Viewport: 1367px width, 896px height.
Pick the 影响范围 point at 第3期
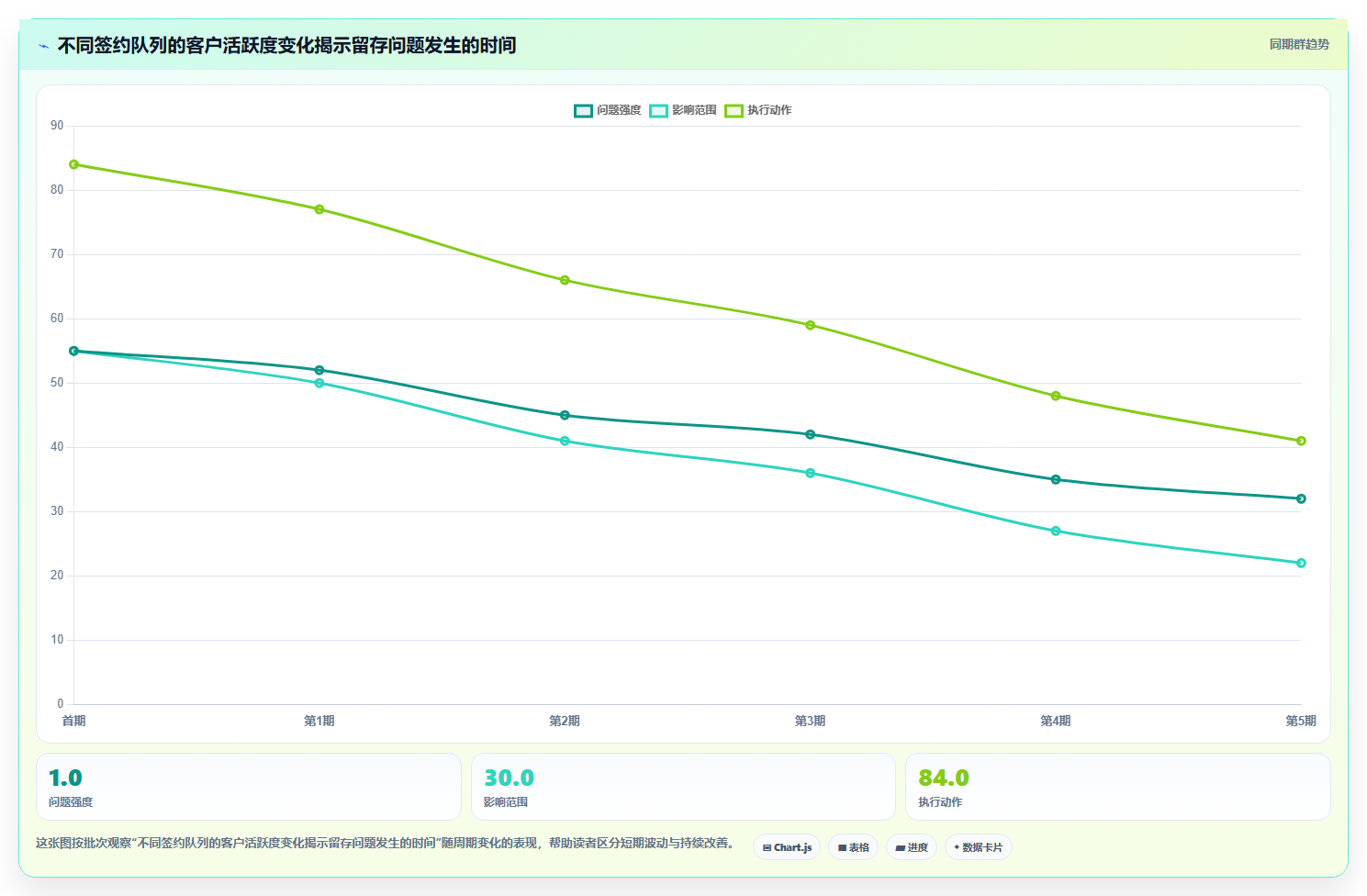[810, 473]
